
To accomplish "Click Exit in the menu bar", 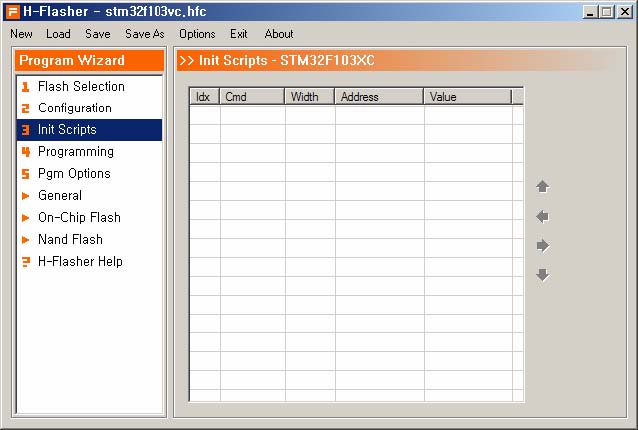I will point(238,34).
